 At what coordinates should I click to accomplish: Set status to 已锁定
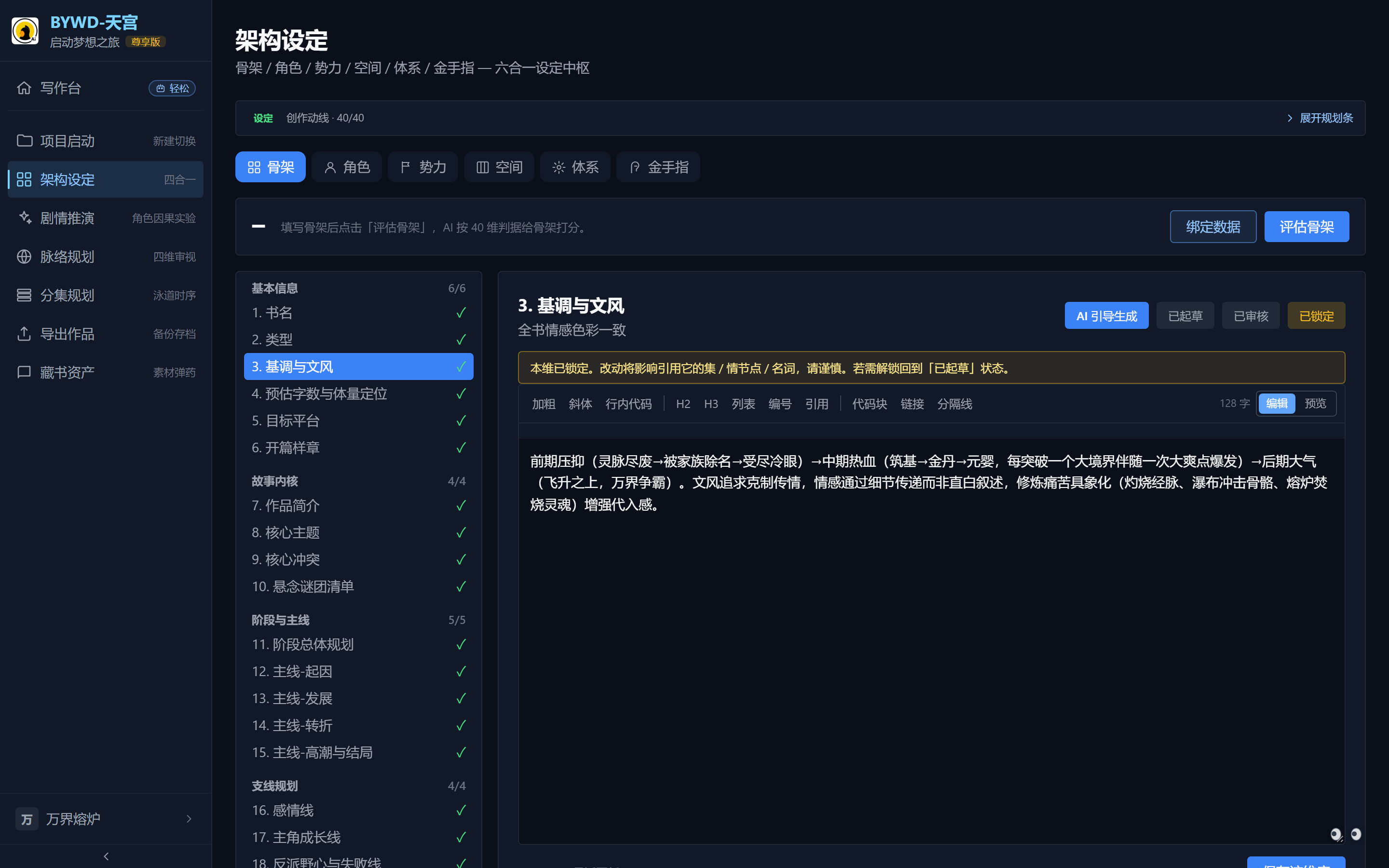coord(1316,316)
